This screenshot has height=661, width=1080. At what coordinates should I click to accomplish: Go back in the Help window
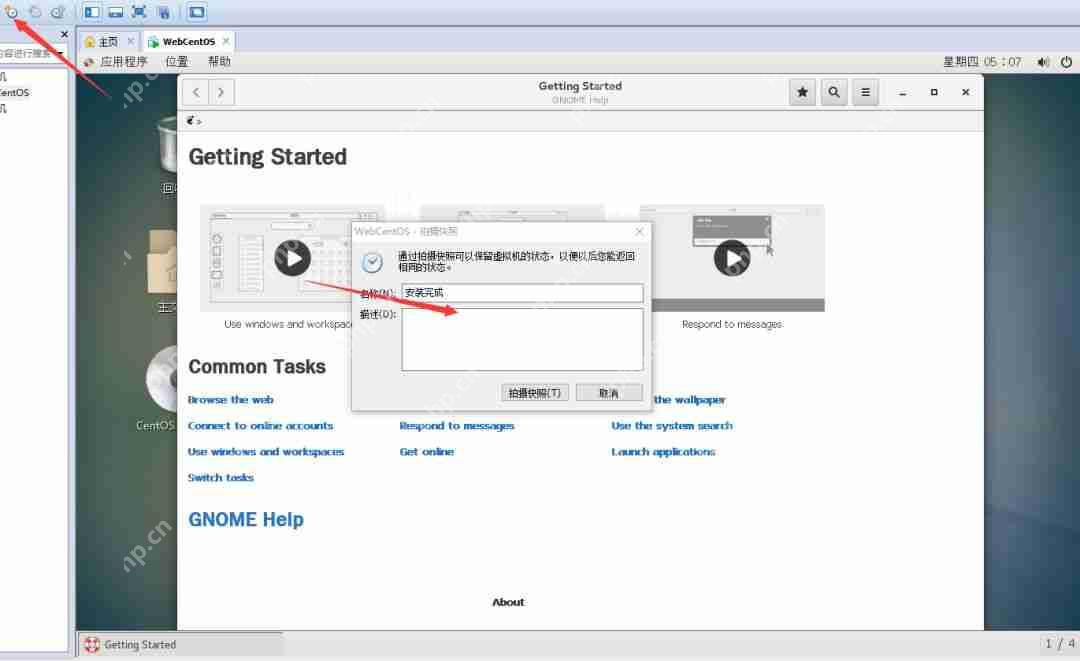(x=196, y=92)
